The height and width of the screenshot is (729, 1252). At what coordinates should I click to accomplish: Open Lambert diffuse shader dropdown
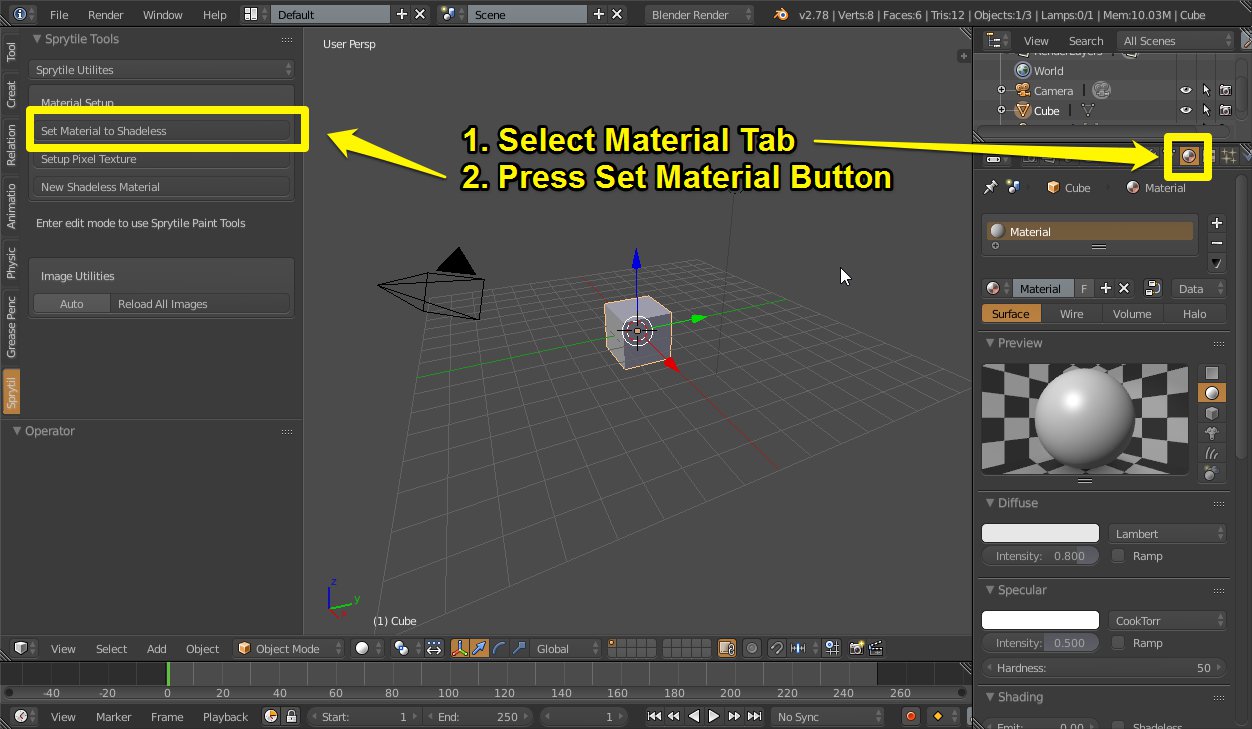(x=1167, y=534)
